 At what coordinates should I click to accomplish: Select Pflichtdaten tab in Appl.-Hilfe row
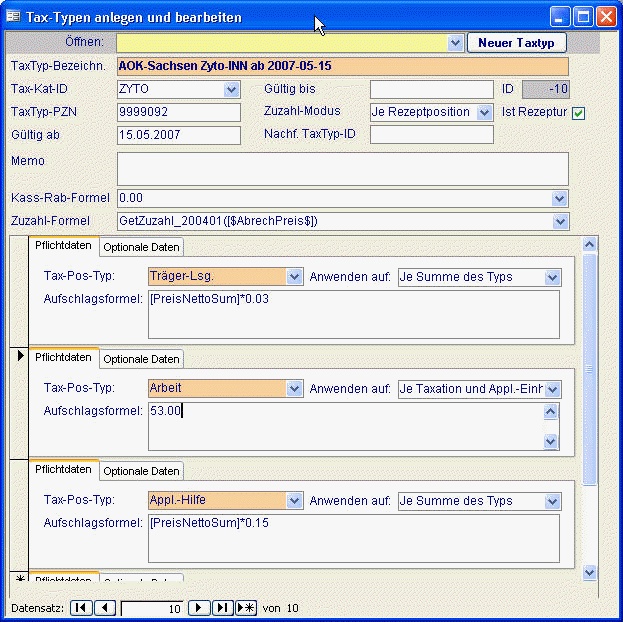[x=64, y=470]
